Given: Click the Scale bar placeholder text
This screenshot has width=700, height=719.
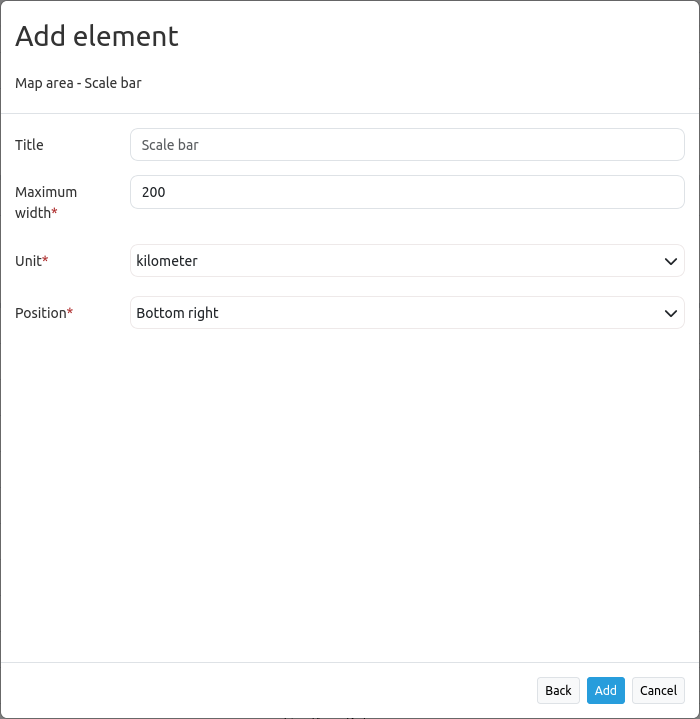Looking at the screenshot, I should (x=170, y=145).
